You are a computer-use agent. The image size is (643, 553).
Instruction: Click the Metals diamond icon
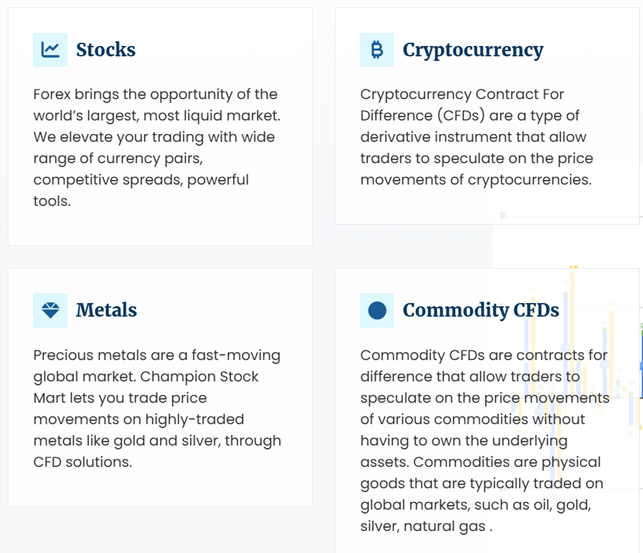coord(50,310)
